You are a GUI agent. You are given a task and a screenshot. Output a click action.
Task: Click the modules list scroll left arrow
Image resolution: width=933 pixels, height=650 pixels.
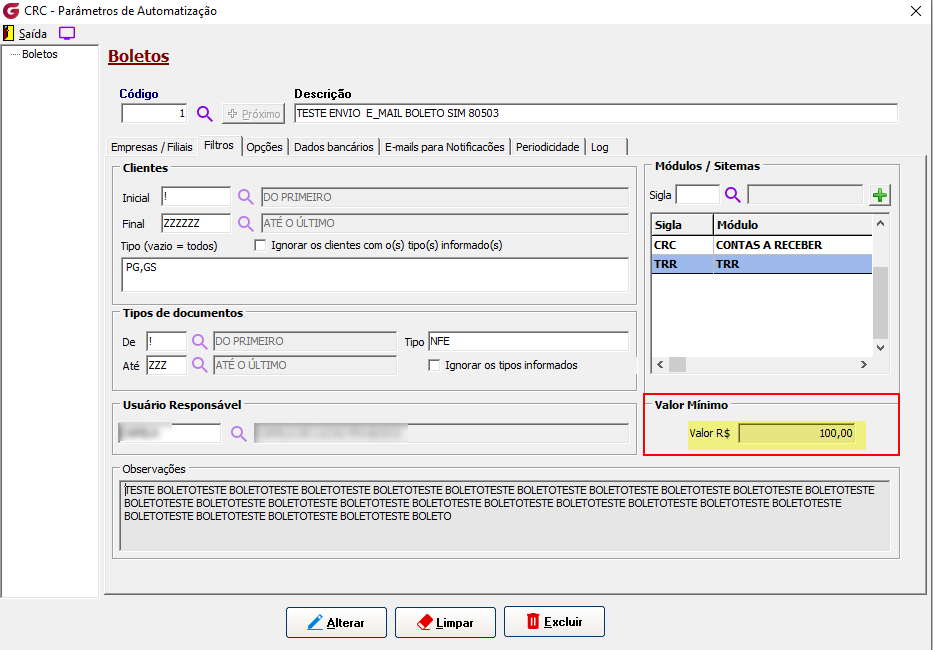(x=660, y=364)
